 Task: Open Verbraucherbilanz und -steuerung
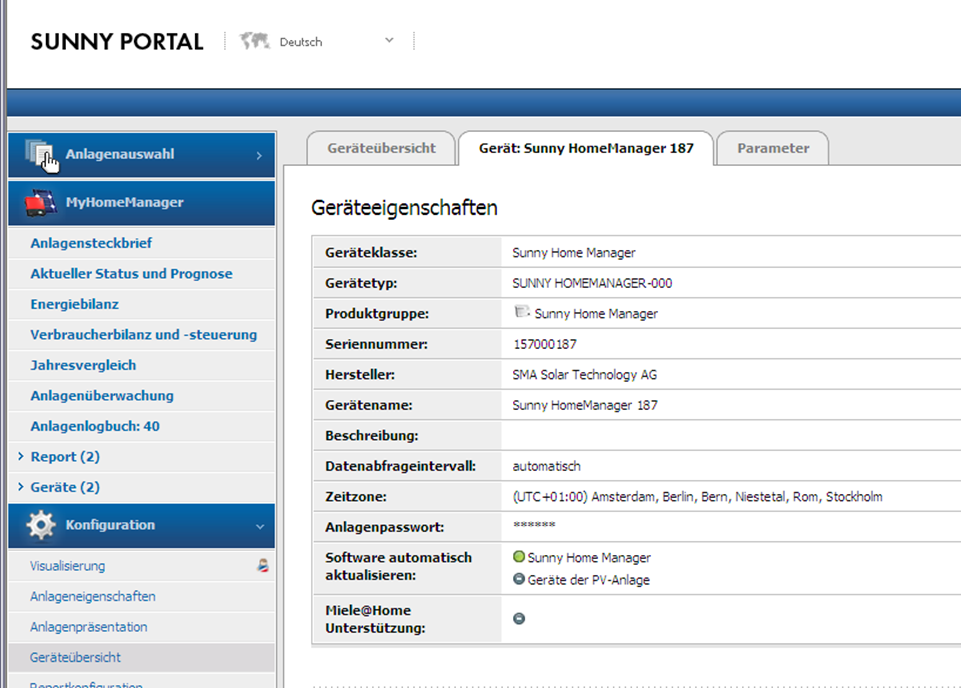coord(144,335)
